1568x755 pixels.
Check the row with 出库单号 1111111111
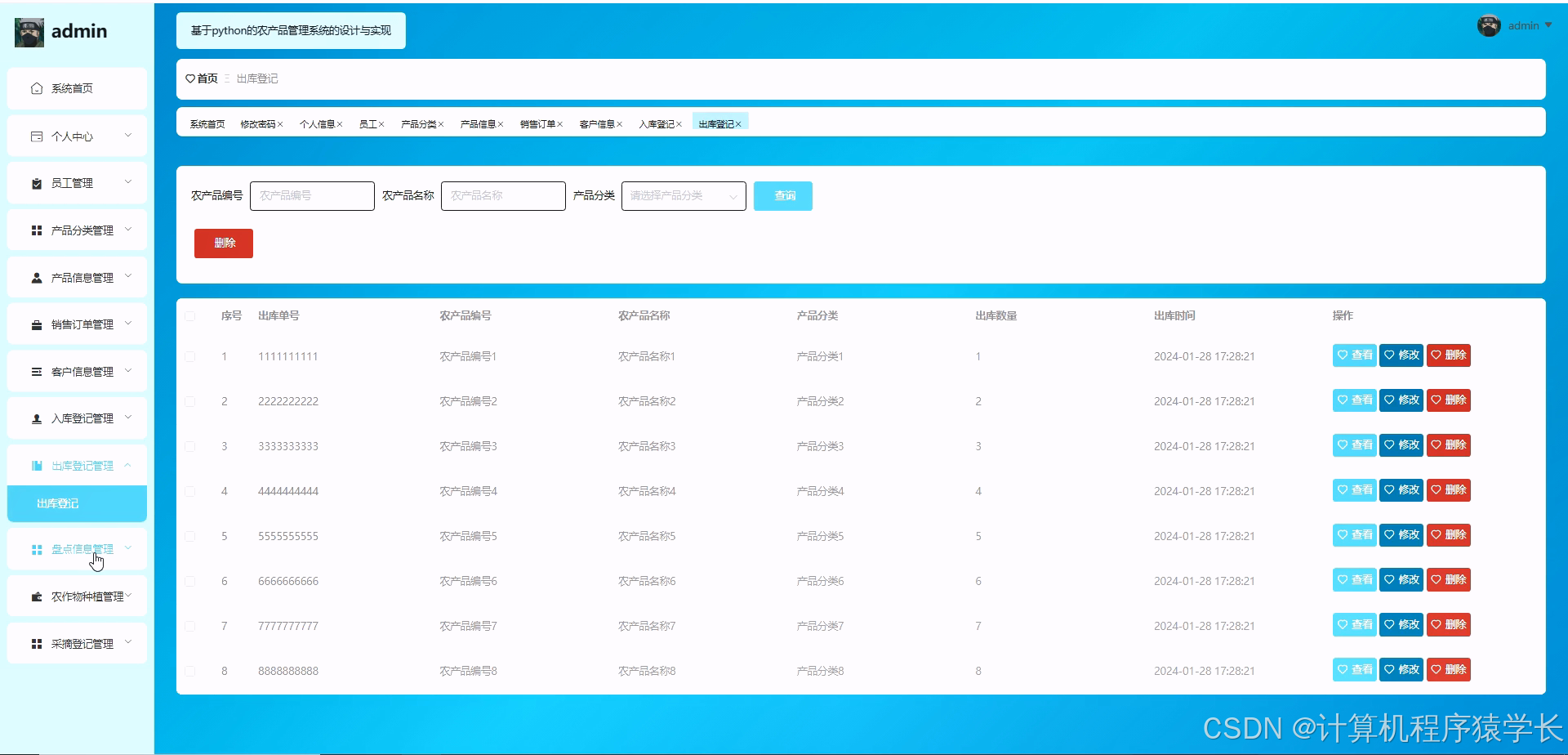click(x=190, y=357)
